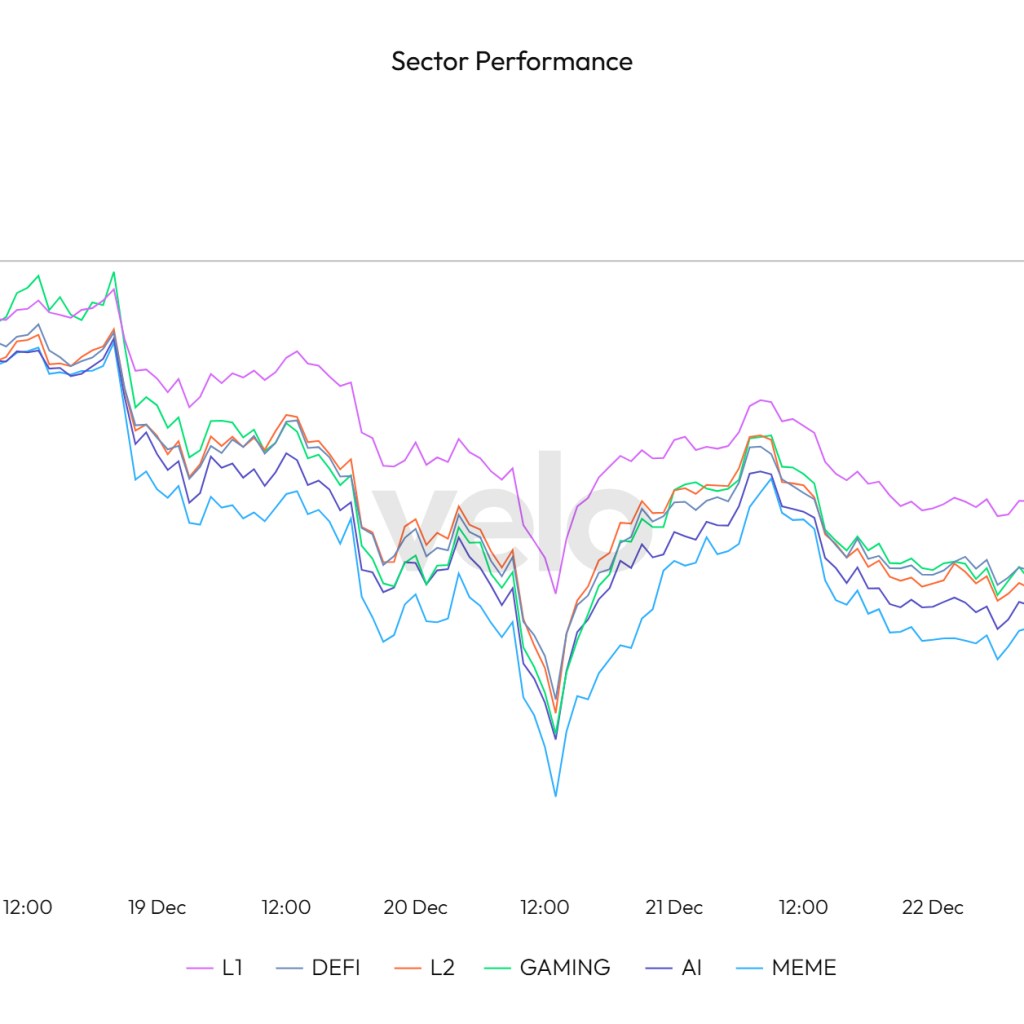Click the 21 Dec axis tick label

point(674,908)
